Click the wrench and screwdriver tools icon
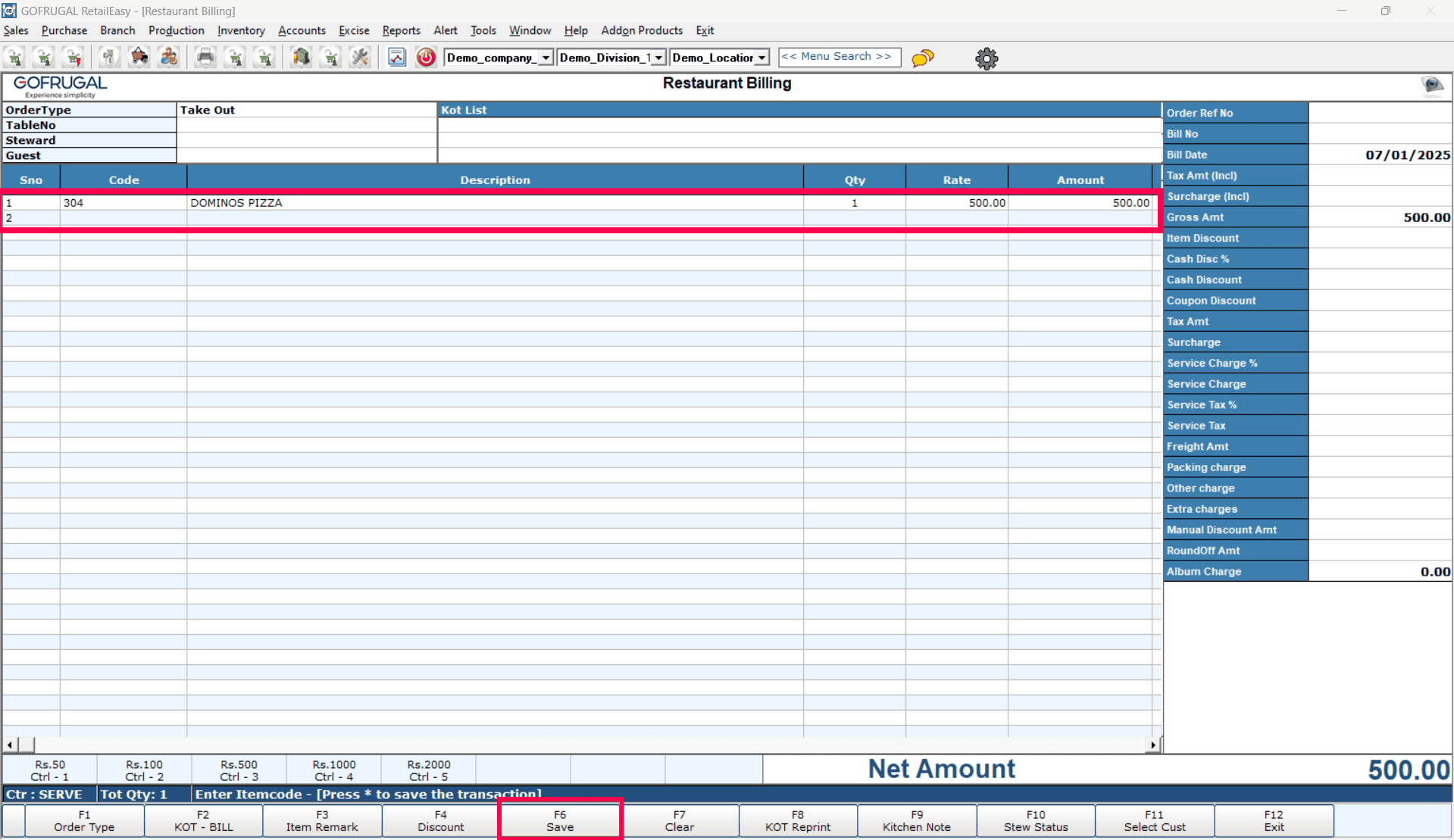The image size is (1454, 840). click(x=360, y=58)
